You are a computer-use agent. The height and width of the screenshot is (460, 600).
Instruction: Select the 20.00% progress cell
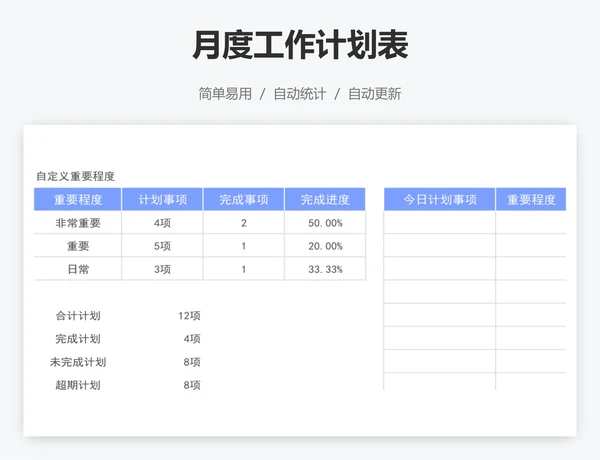[325, 246]
